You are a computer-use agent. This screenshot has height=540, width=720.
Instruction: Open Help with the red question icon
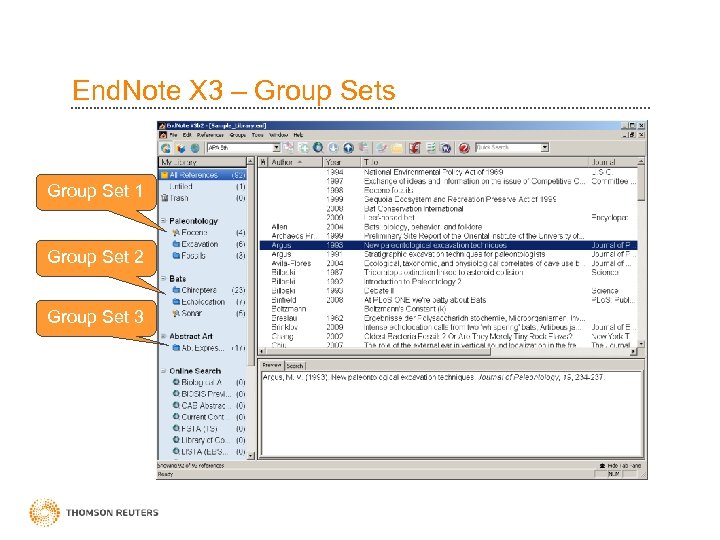[464, 147]
